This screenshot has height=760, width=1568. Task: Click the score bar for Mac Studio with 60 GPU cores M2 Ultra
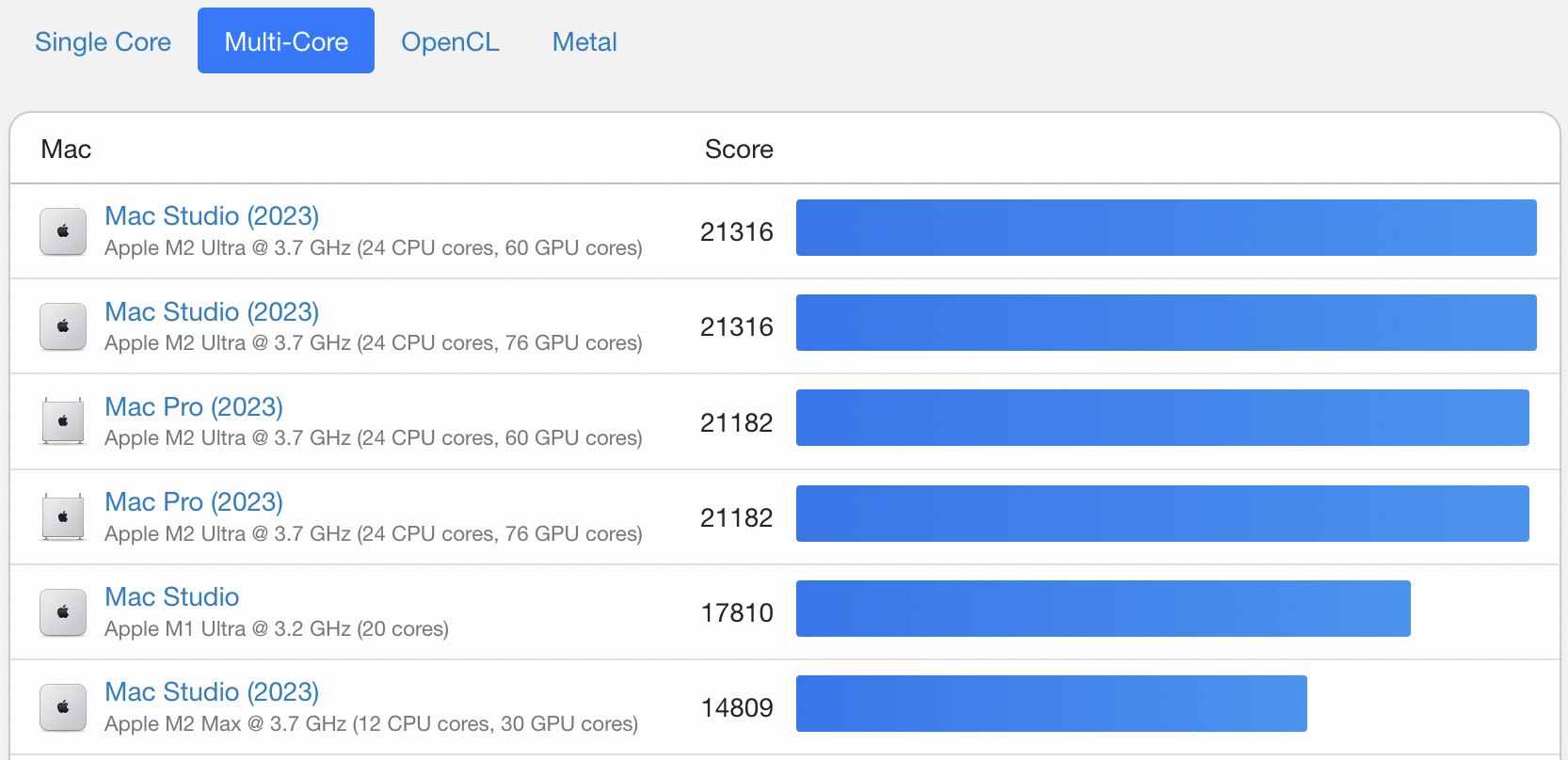click(1166, 228)
